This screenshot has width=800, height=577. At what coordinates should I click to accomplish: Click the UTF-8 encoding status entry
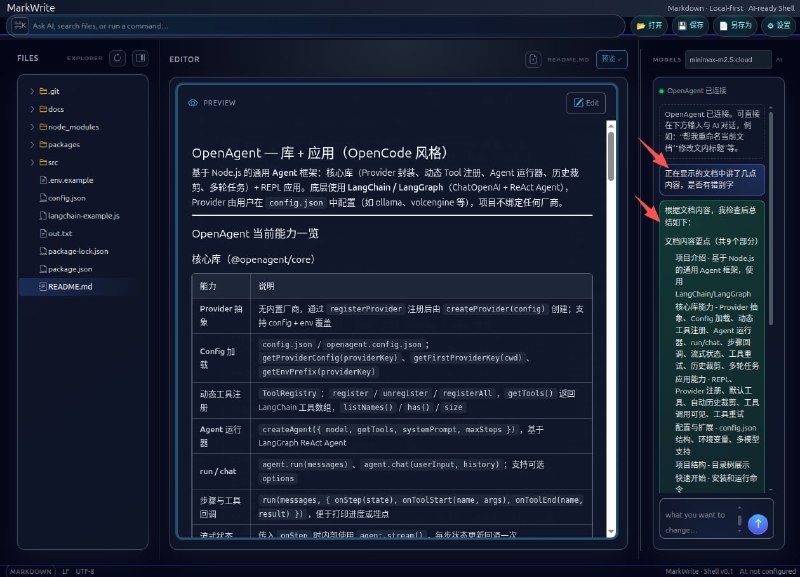pos(85,571)
